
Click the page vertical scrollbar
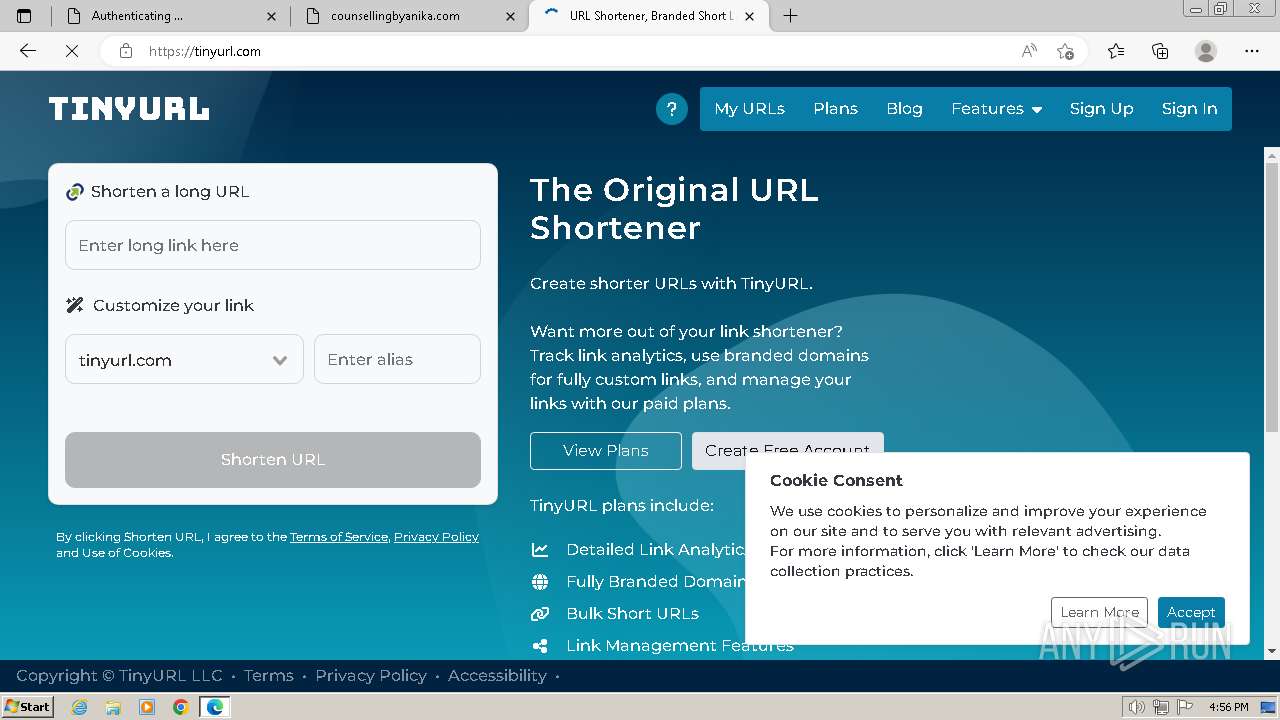point(1272,297)
